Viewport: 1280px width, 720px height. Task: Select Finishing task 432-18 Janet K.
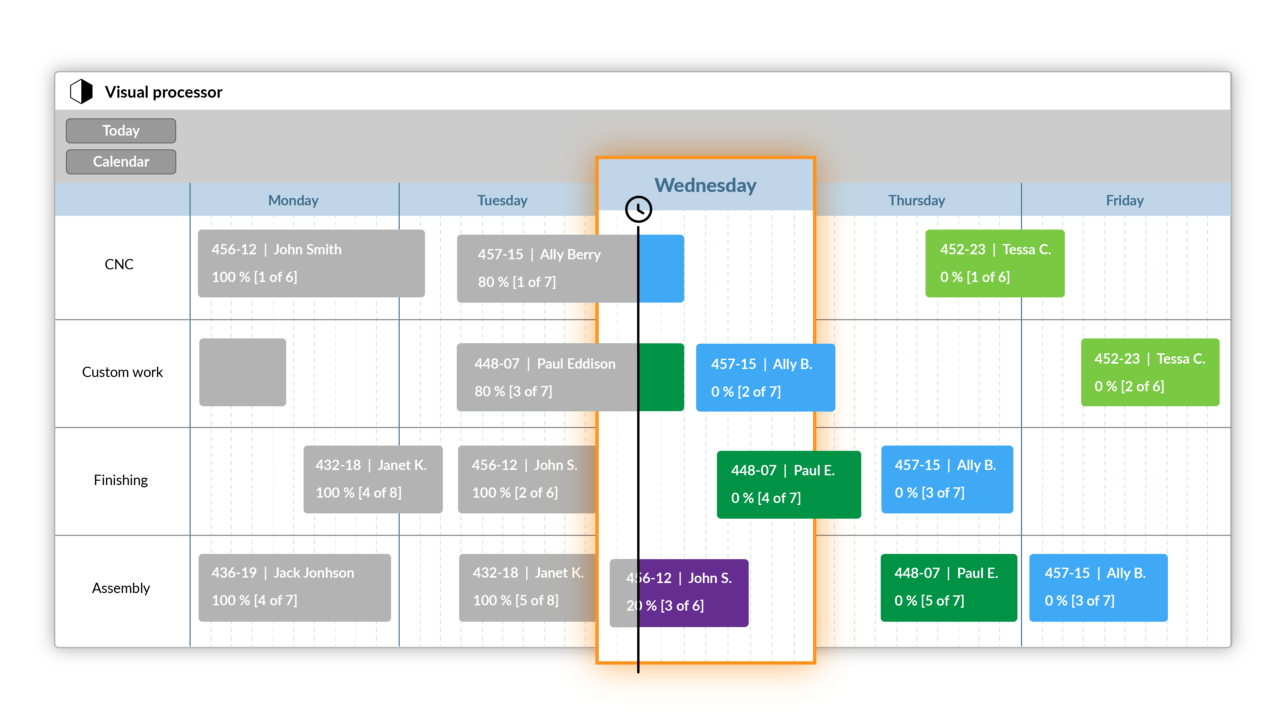click(372, 479)
